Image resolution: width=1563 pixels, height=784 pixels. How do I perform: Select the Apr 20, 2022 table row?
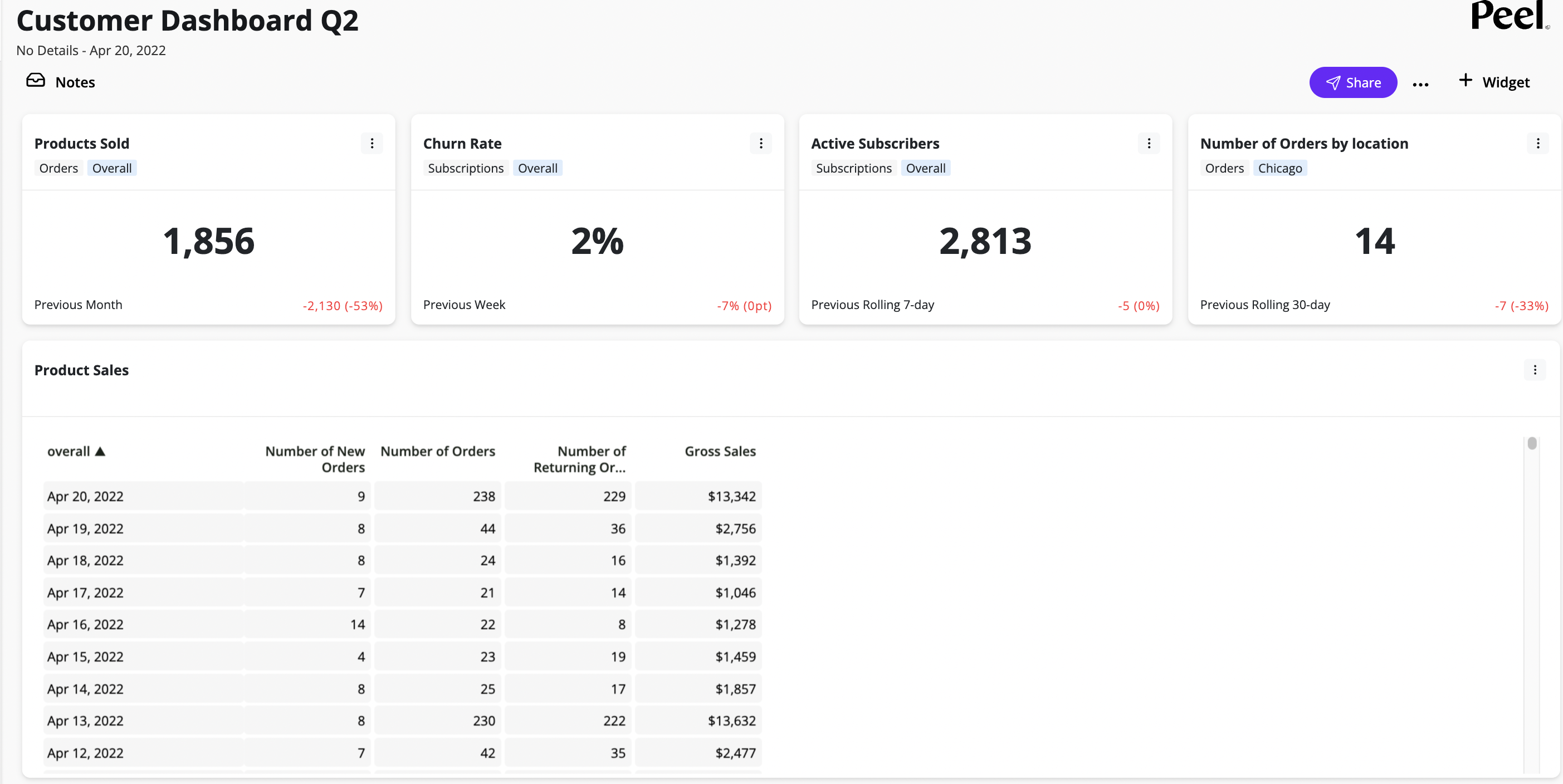click(x=86, y=496)
